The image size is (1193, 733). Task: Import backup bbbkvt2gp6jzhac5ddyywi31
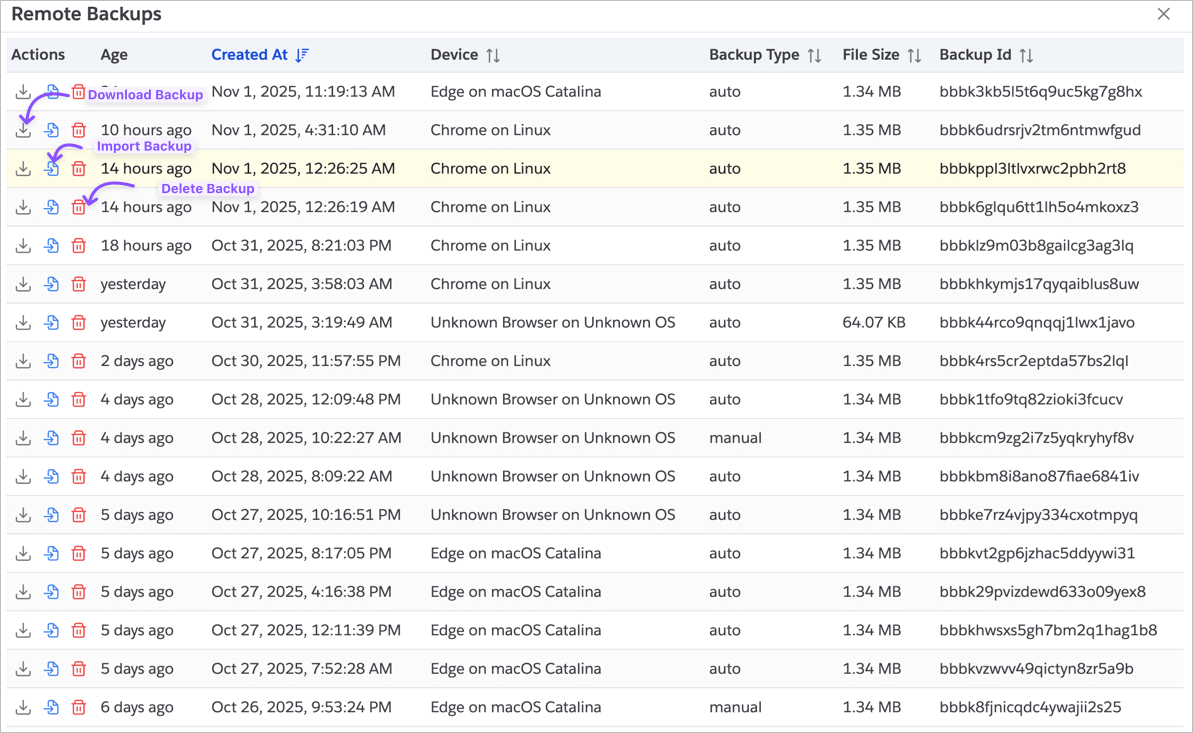pyautogui.click(x=51, y=553)
